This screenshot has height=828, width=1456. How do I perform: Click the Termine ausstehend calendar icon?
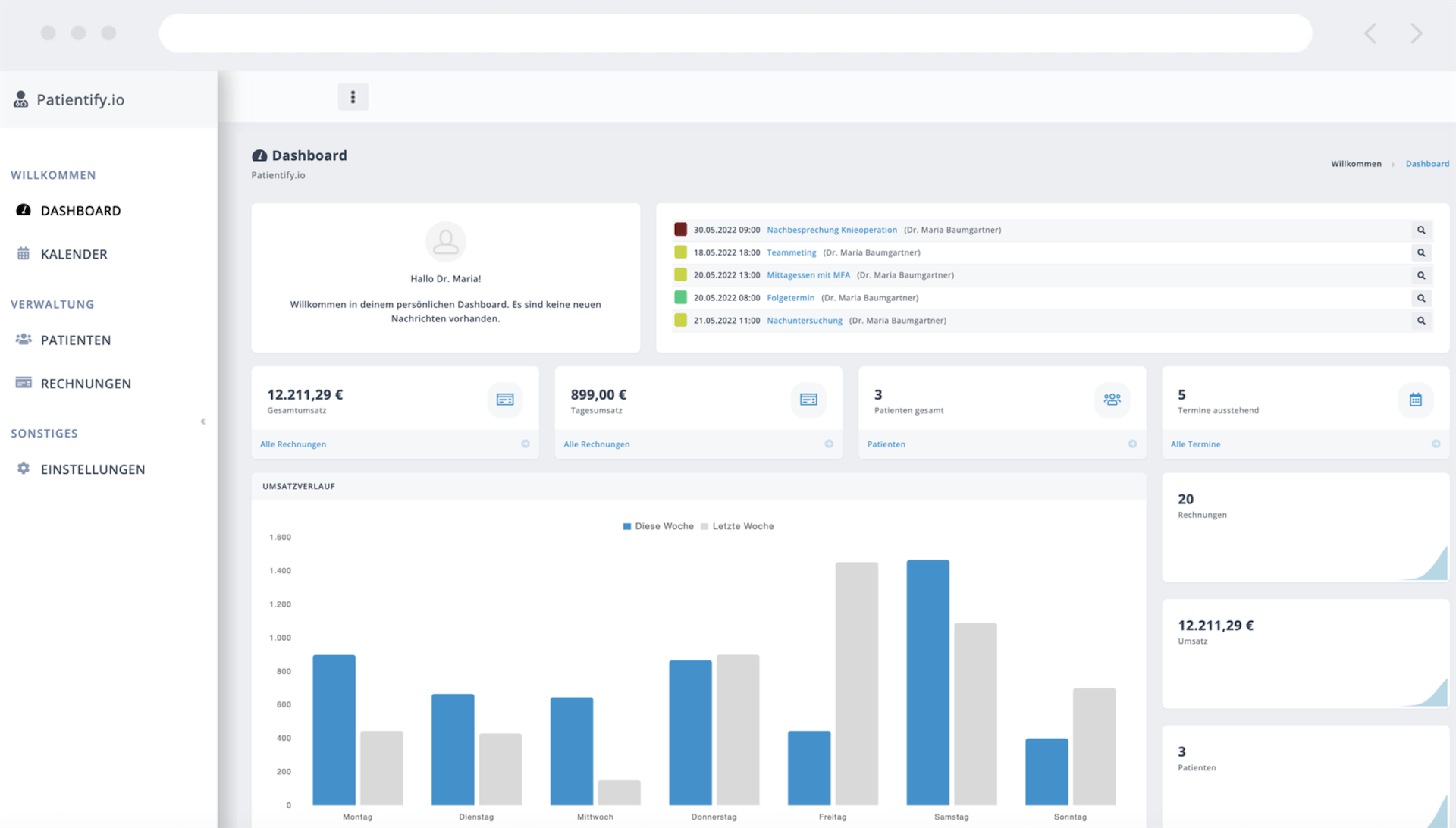[1415, 400]
